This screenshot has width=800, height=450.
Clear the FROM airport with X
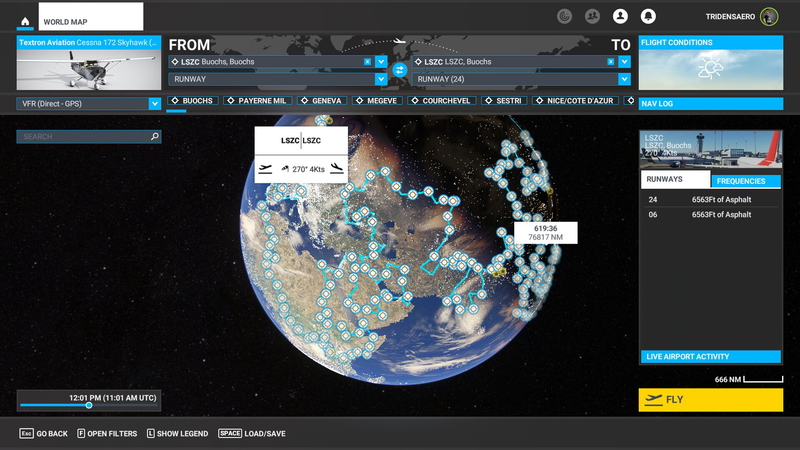tap(367, 62)
